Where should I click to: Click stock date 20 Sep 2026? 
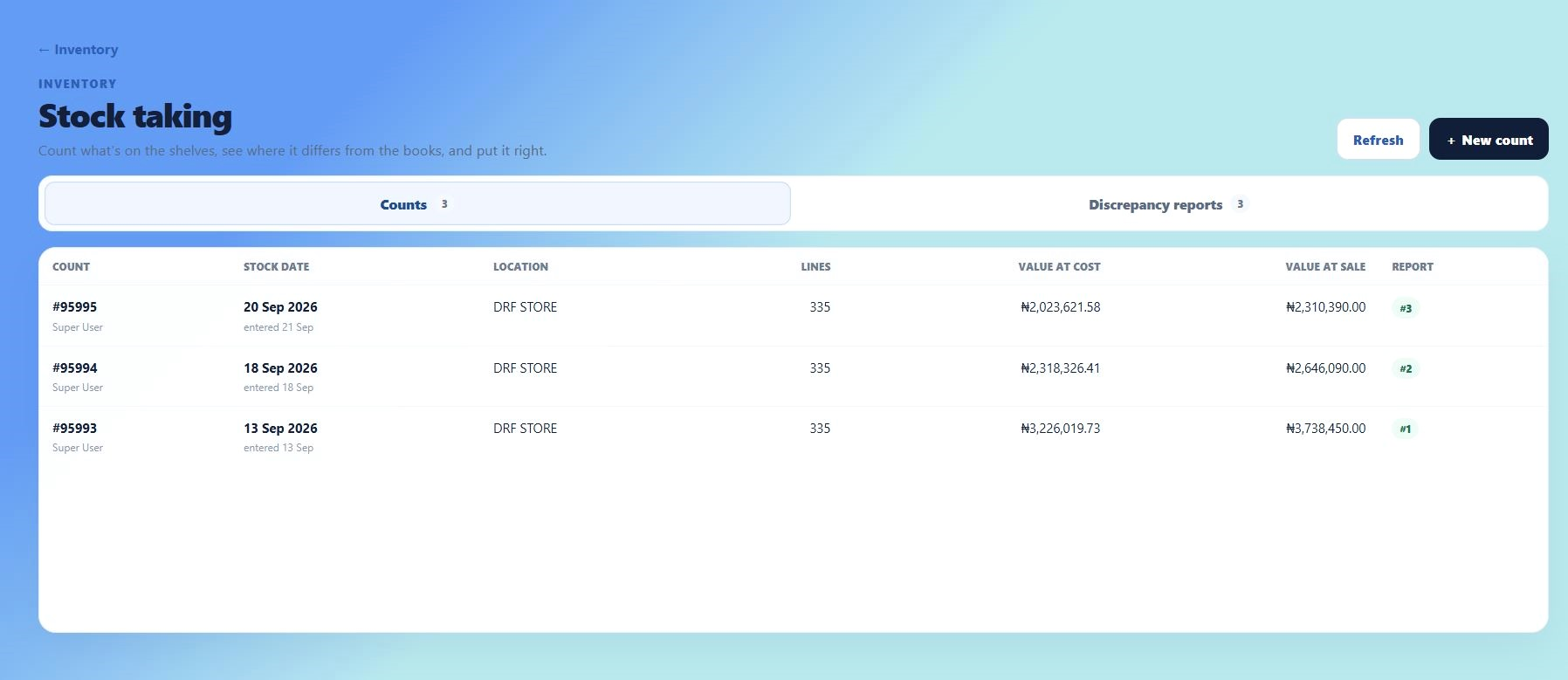[x=280, y=307]
